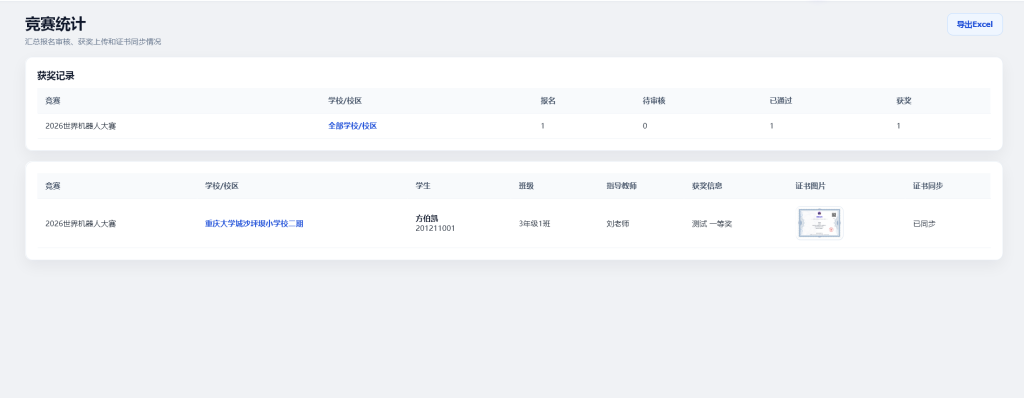Open the certificate image thumbnail

[x=820, y=224]
